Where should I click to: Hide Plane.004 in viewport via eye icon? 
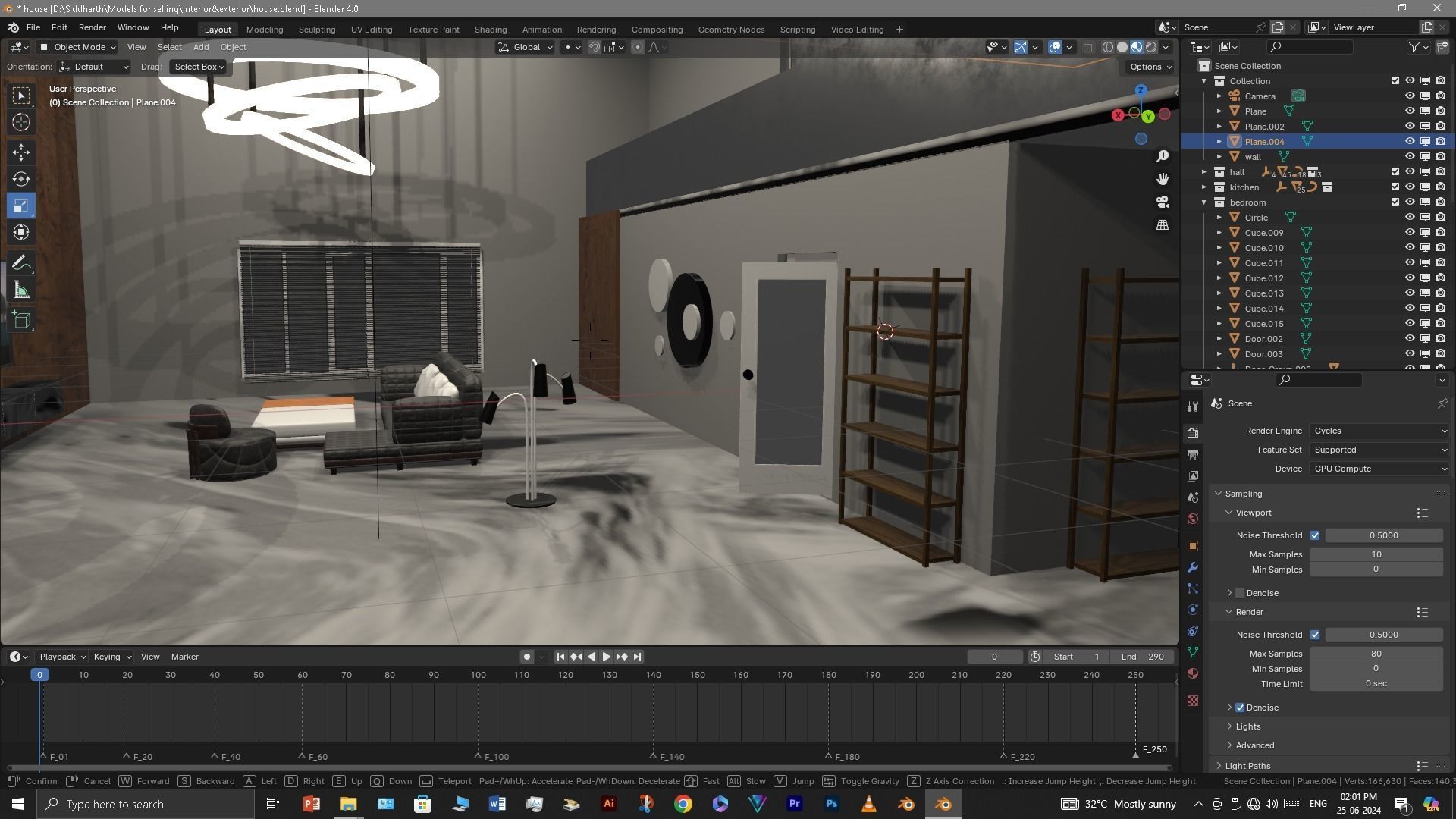1410,142
